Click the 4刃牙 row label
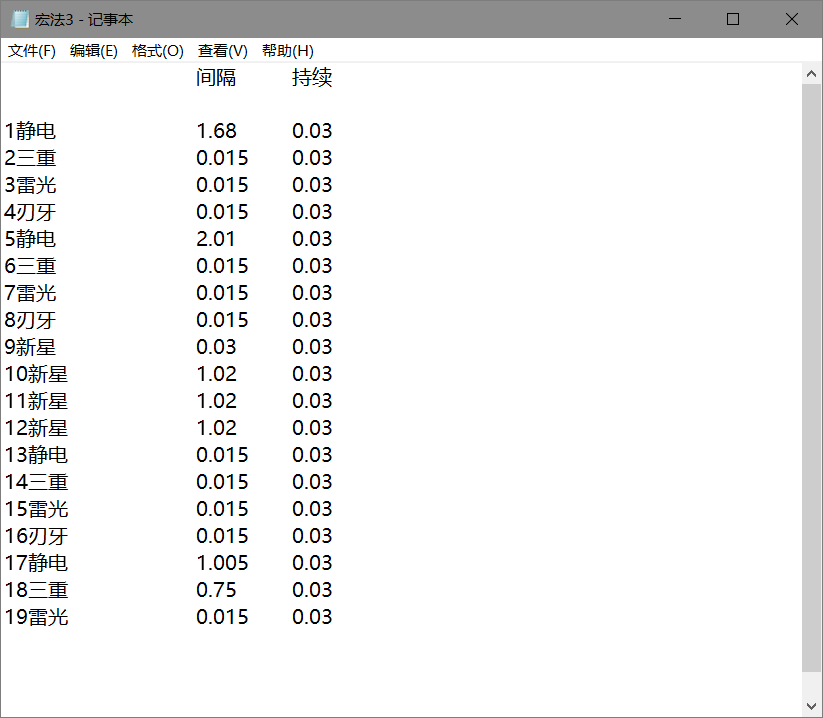The image size is (823, 718). click(30, 212)
